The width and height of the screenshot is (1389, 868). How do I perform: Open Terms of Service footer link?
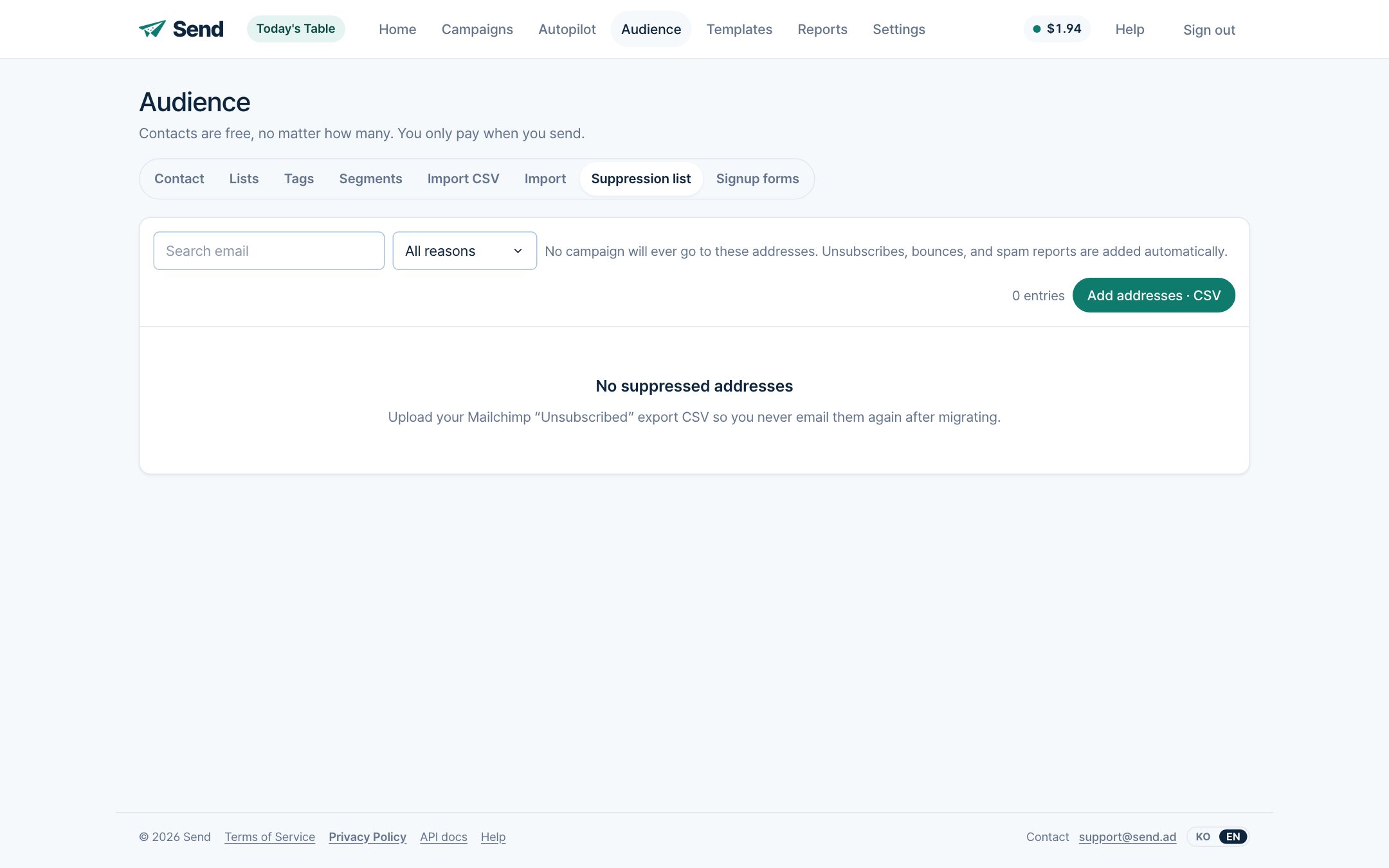[269, 836]
